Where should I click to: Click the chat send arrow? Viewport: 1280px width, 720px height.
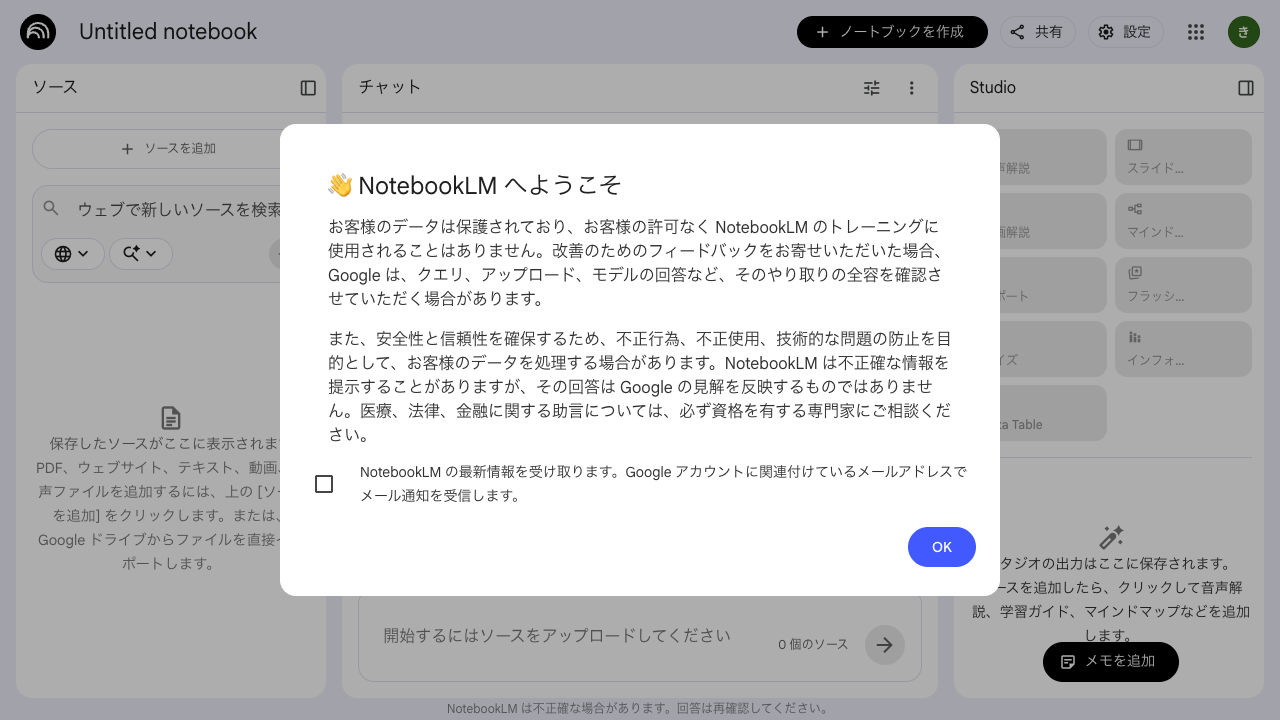click(885, 645)
